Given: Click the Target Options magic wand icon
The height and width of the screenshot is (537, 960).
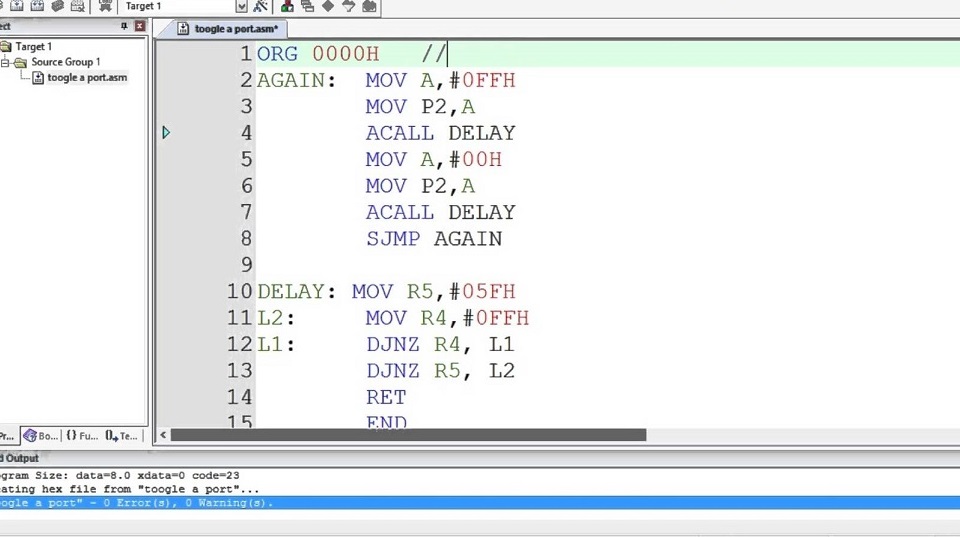Looking at the screenshot, I should click(x=260, y=6).
